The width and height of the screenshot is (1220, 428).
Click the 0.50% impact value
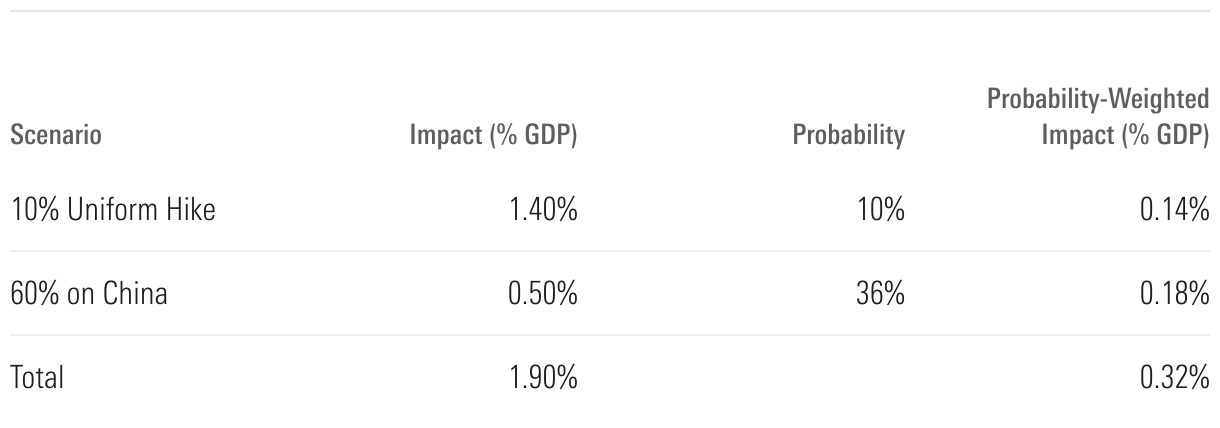(541, 294)
